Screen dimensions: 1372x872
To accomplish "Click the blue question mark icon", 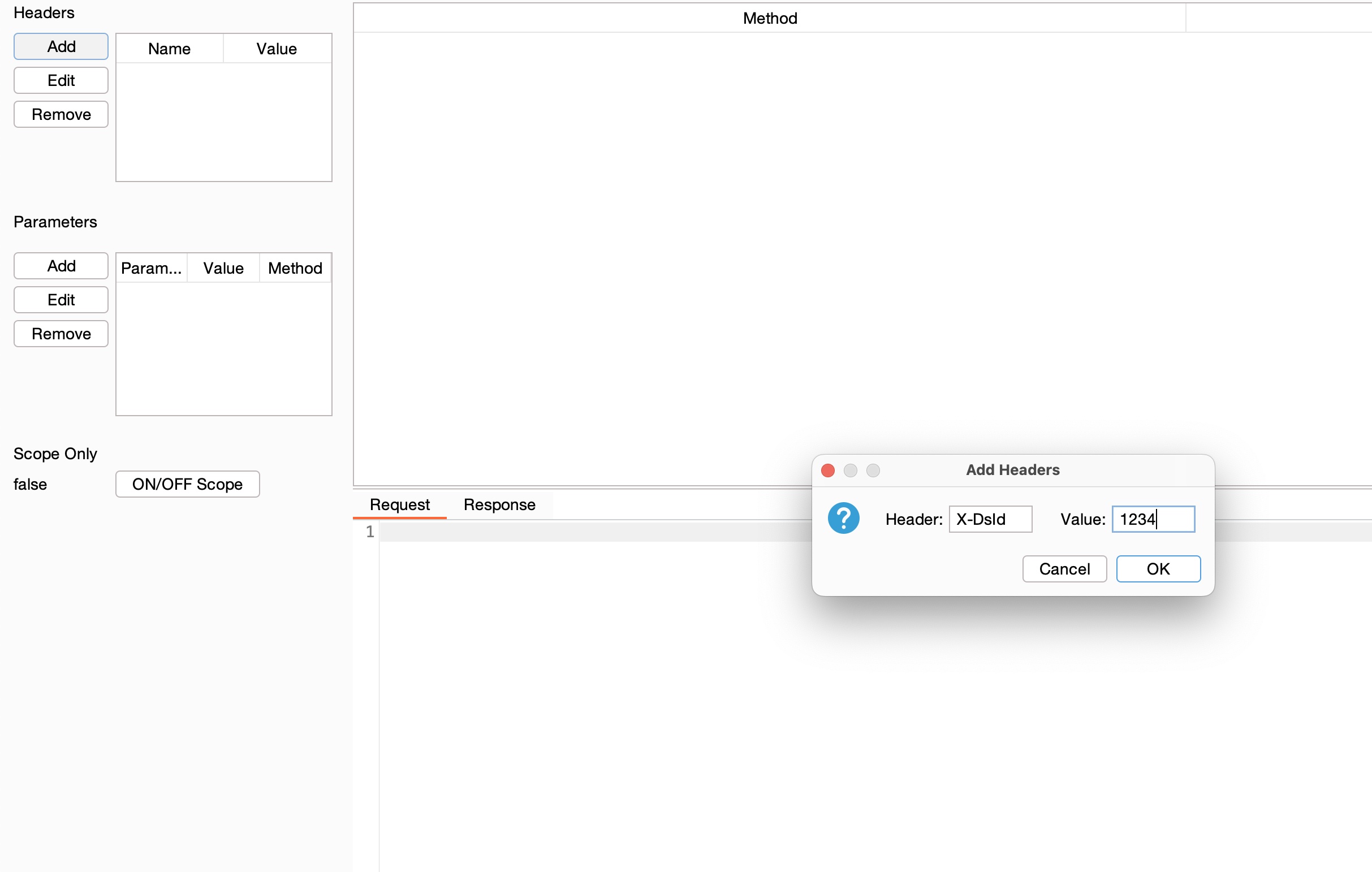I will 843,519.
